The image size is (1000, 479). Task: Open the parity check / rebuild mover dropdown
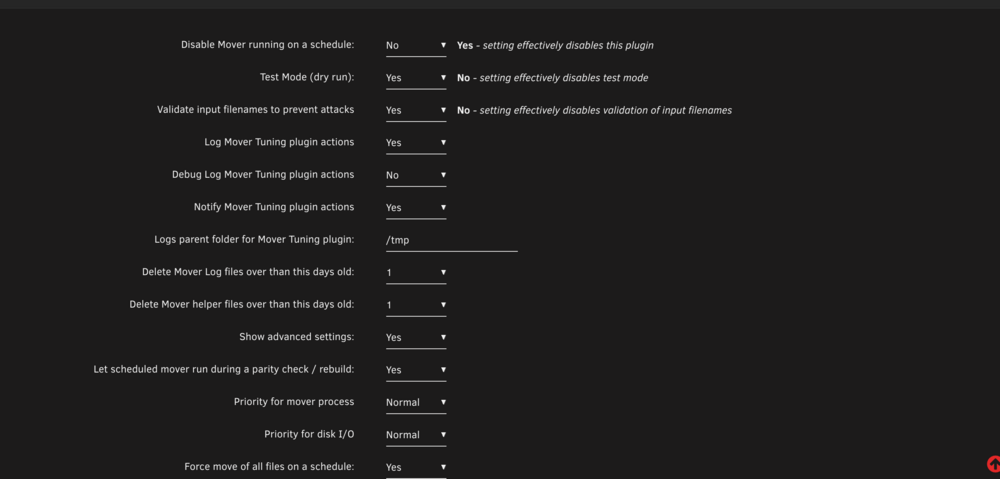[x=416, y=370]
